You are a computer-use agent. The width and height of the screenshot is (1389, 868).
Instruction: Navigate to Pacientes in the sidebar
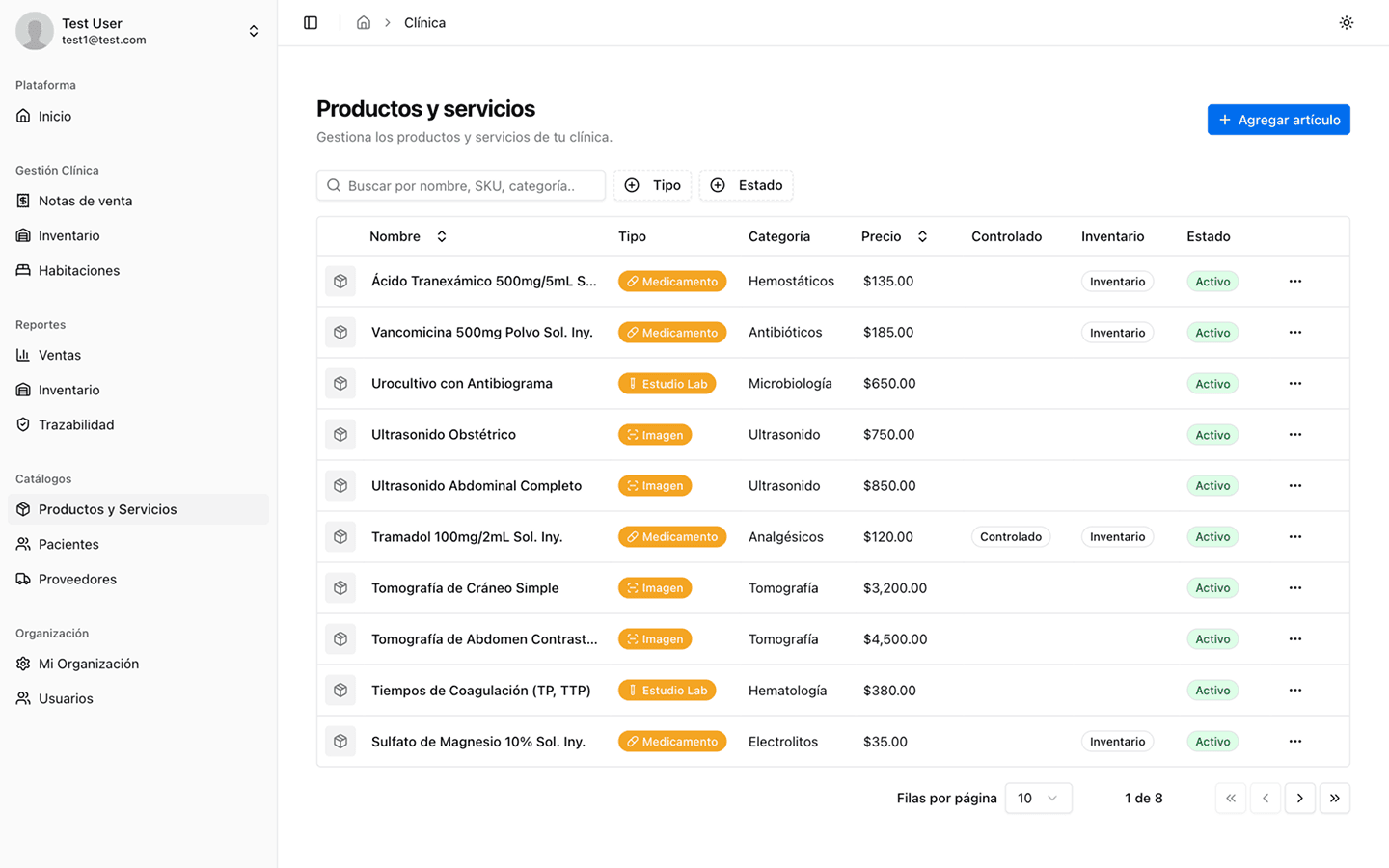(68, 544)
